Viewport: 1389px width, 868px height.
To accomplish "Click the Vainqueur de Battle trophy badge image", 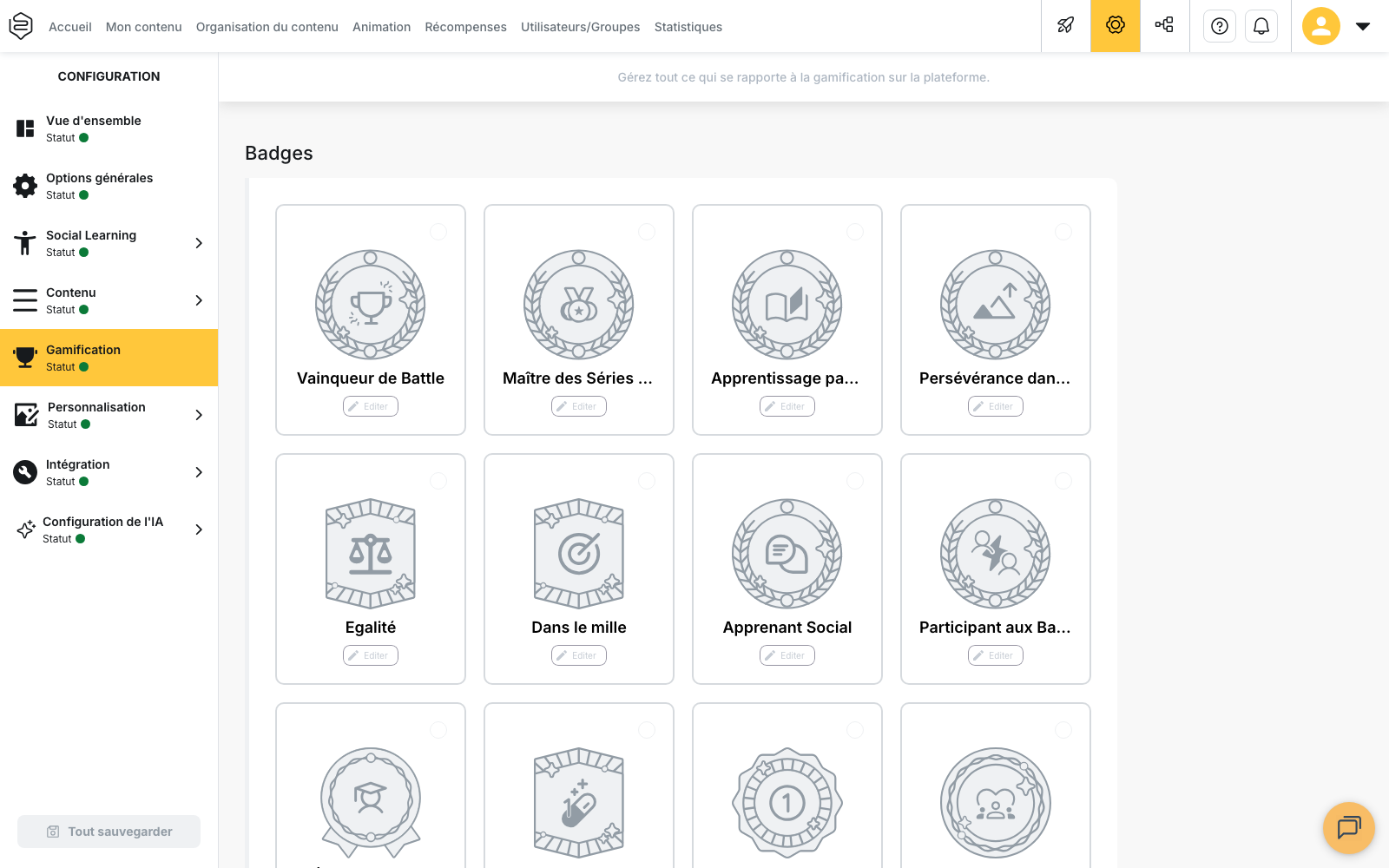I will [x=371, y=305].
